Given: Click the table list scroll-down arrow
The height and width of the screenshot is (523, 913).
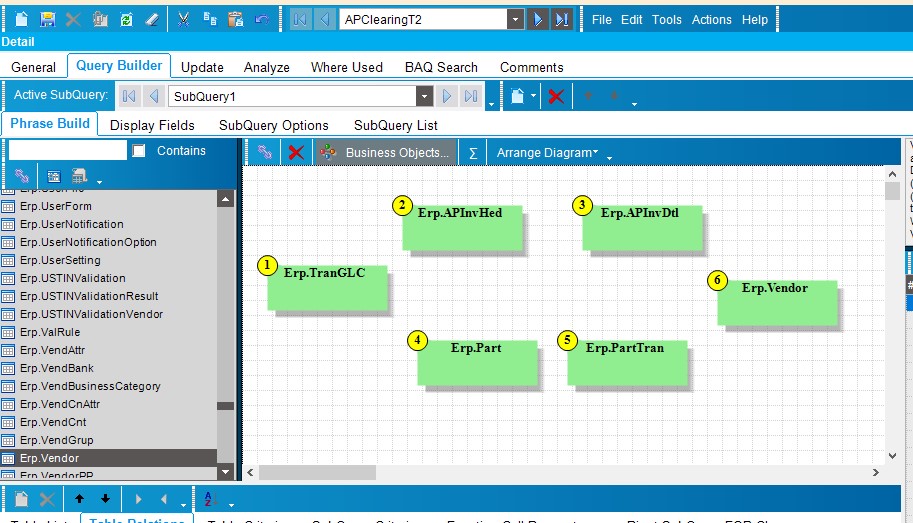Looking at the screenshot, I should tap(225, 472).
